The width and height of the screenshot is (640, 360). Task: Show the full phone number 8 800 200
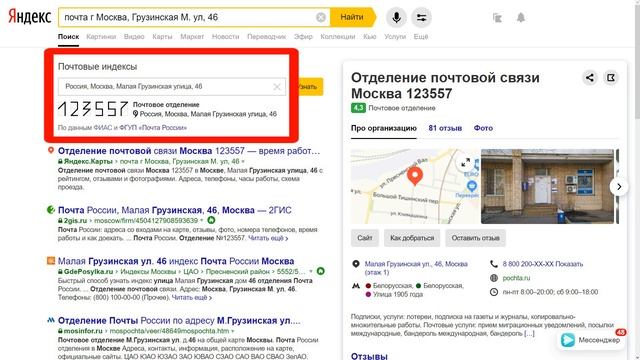tap(542, 264)
